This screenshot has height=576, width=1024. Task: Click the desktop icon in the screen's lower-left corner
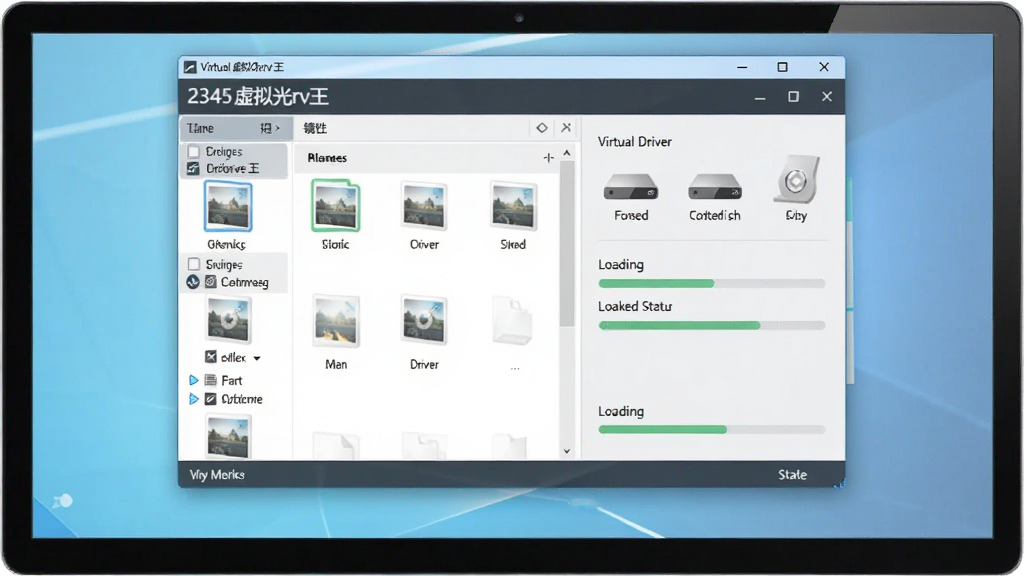pos(63,502)
